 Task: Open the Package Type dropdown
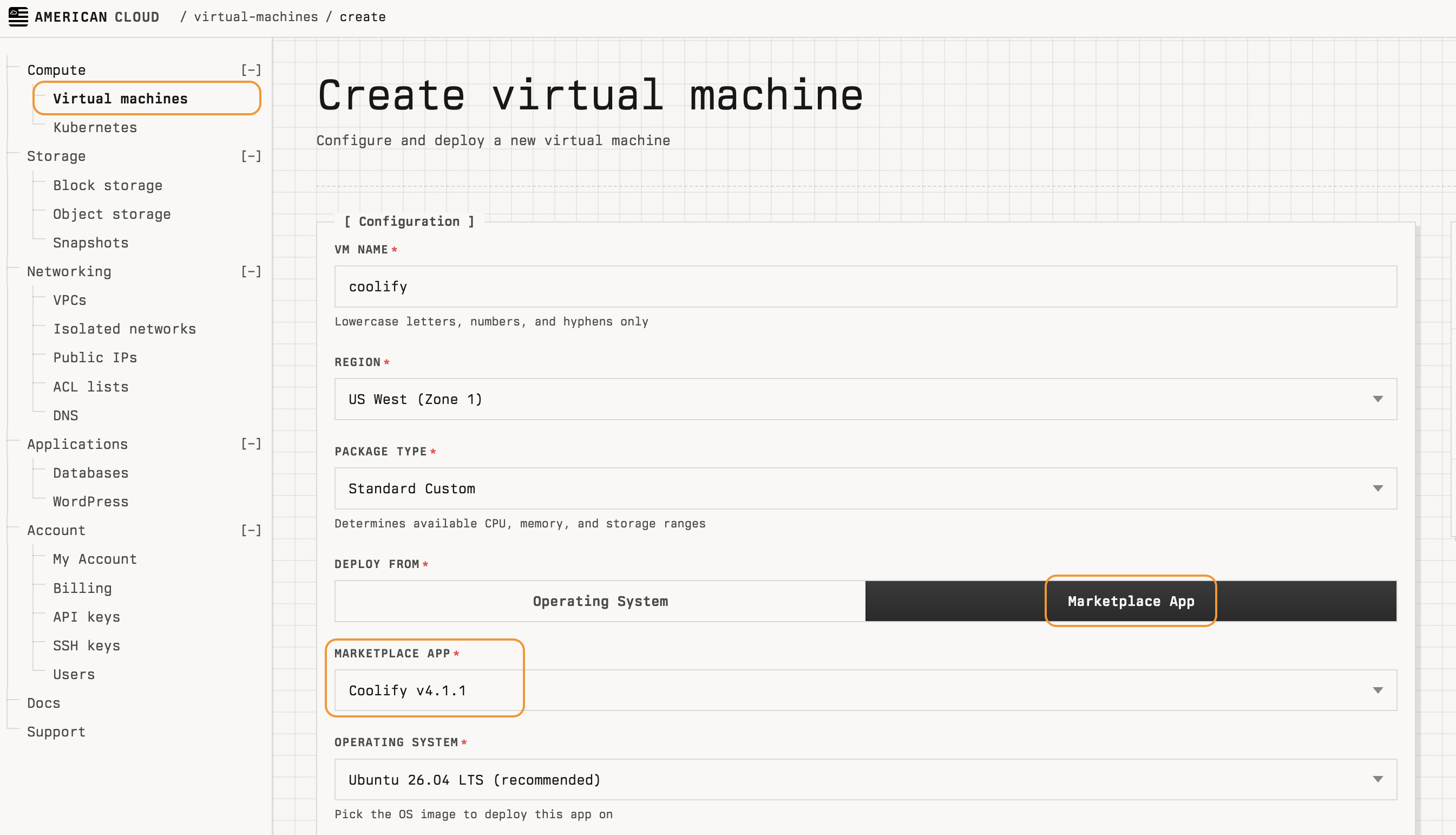tap(865, 488)
